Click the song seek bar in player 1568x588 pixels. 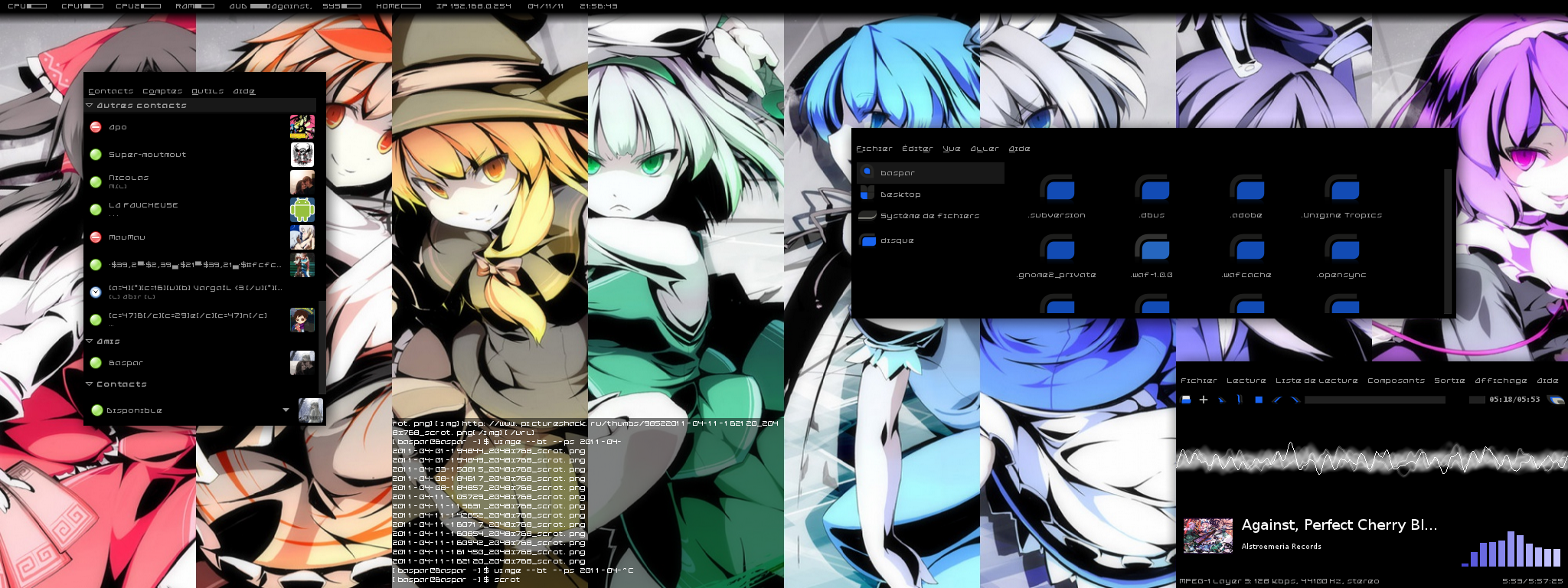1374,400
